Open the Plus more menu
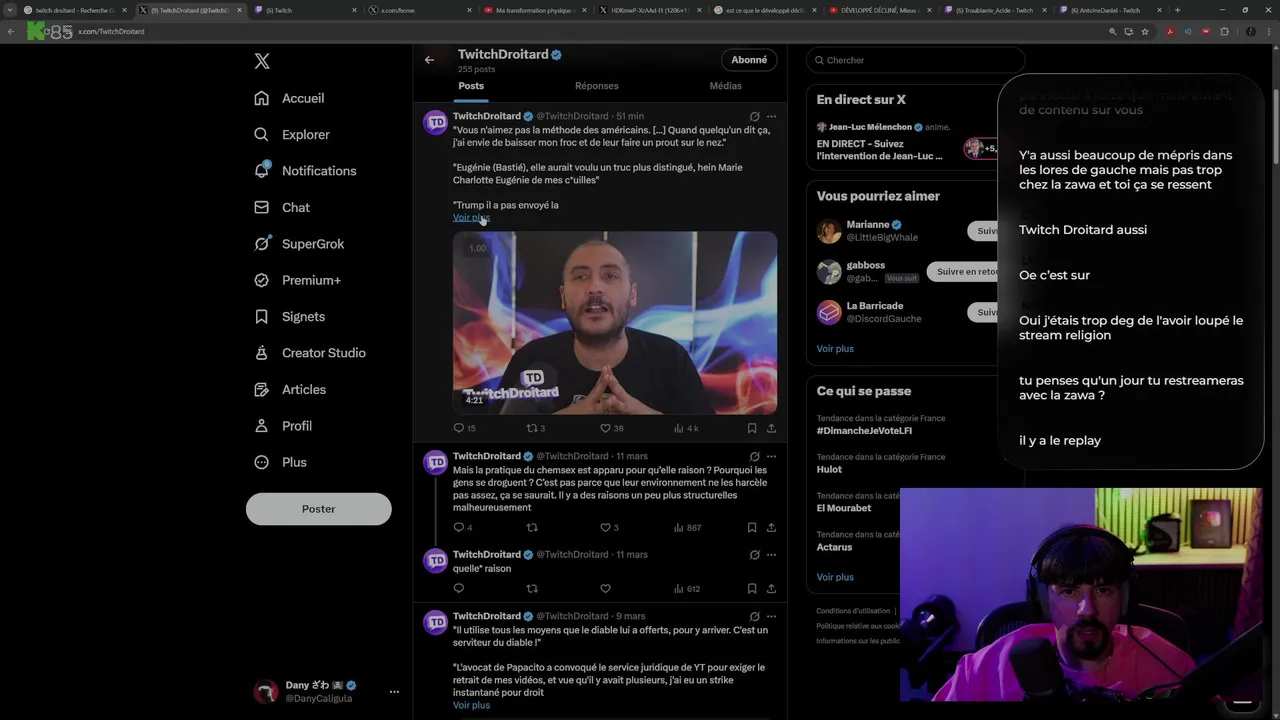Image resolution: width=1280 pixels, height=720 pixels. [x=280, y=462]
